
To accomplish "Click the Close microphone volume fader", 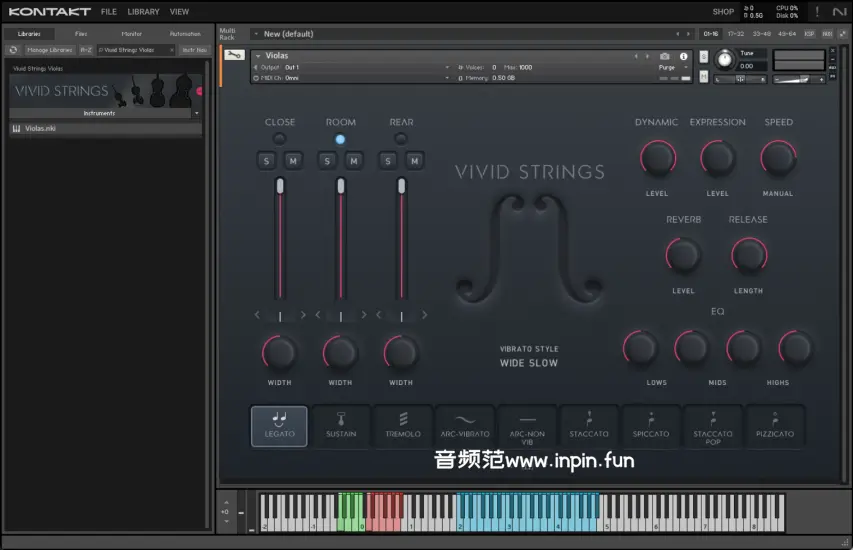I will (x=280, y=186).
